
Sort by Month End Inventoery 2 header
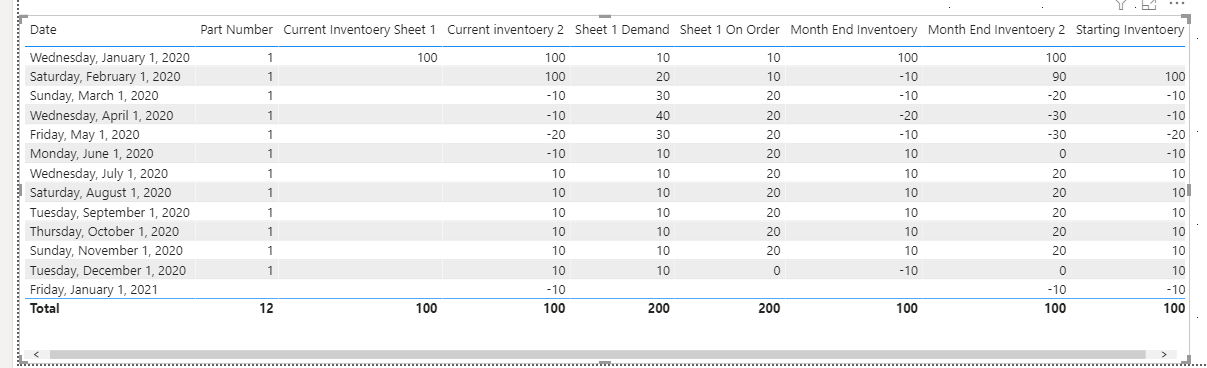tap(997, 30)
